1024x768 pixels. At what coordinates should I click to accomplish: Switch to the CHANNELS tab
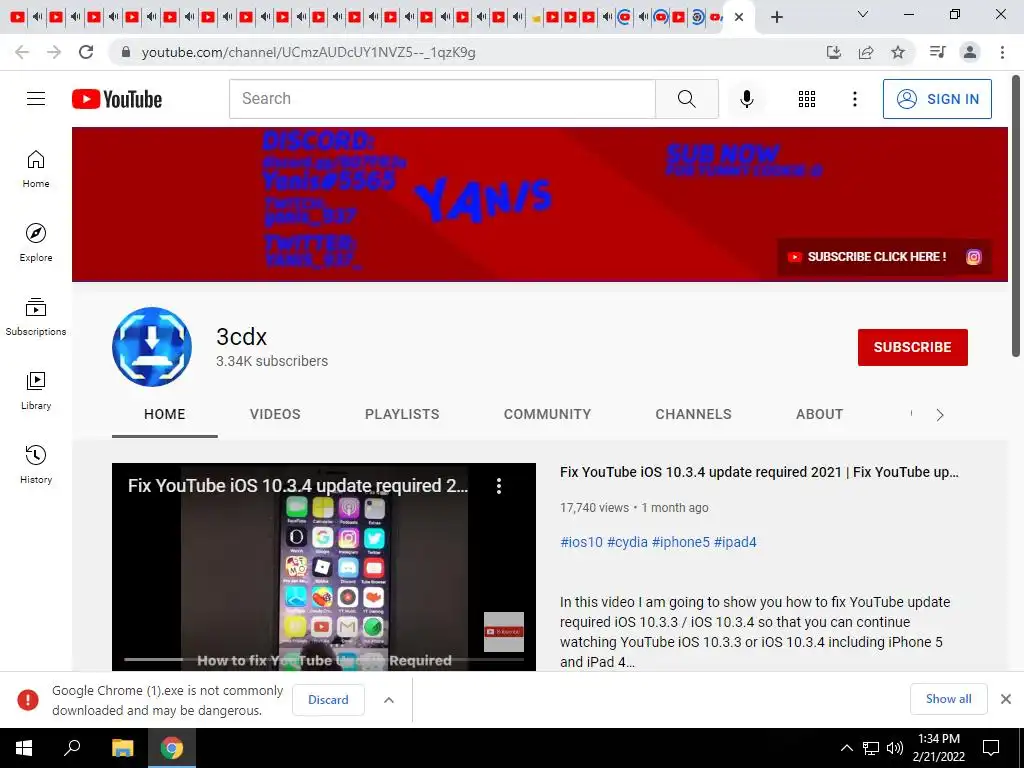[693, 415]
